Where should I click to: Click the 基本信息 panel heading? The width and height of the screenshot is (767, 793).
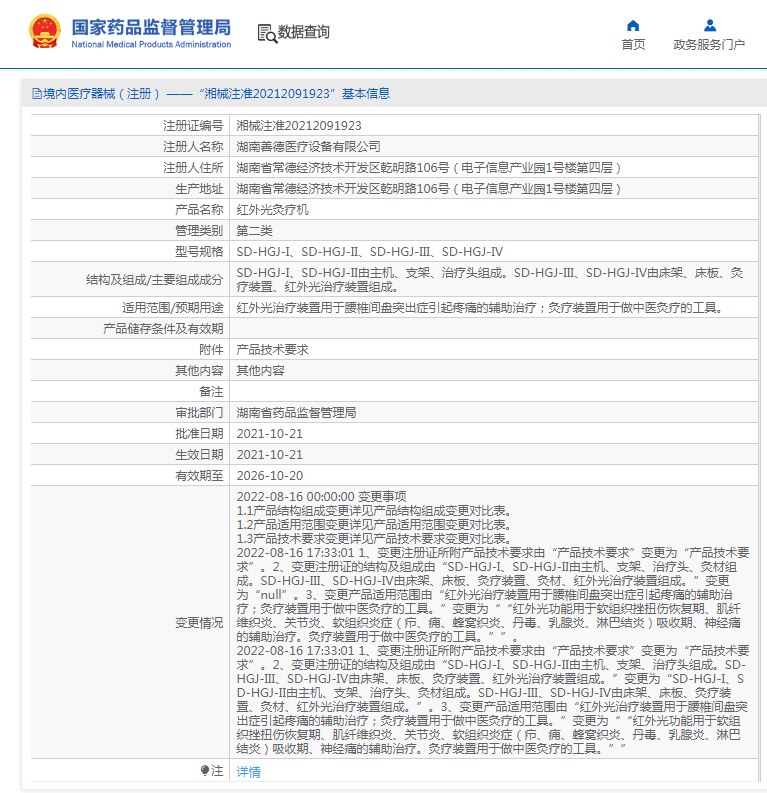(366, 94)
